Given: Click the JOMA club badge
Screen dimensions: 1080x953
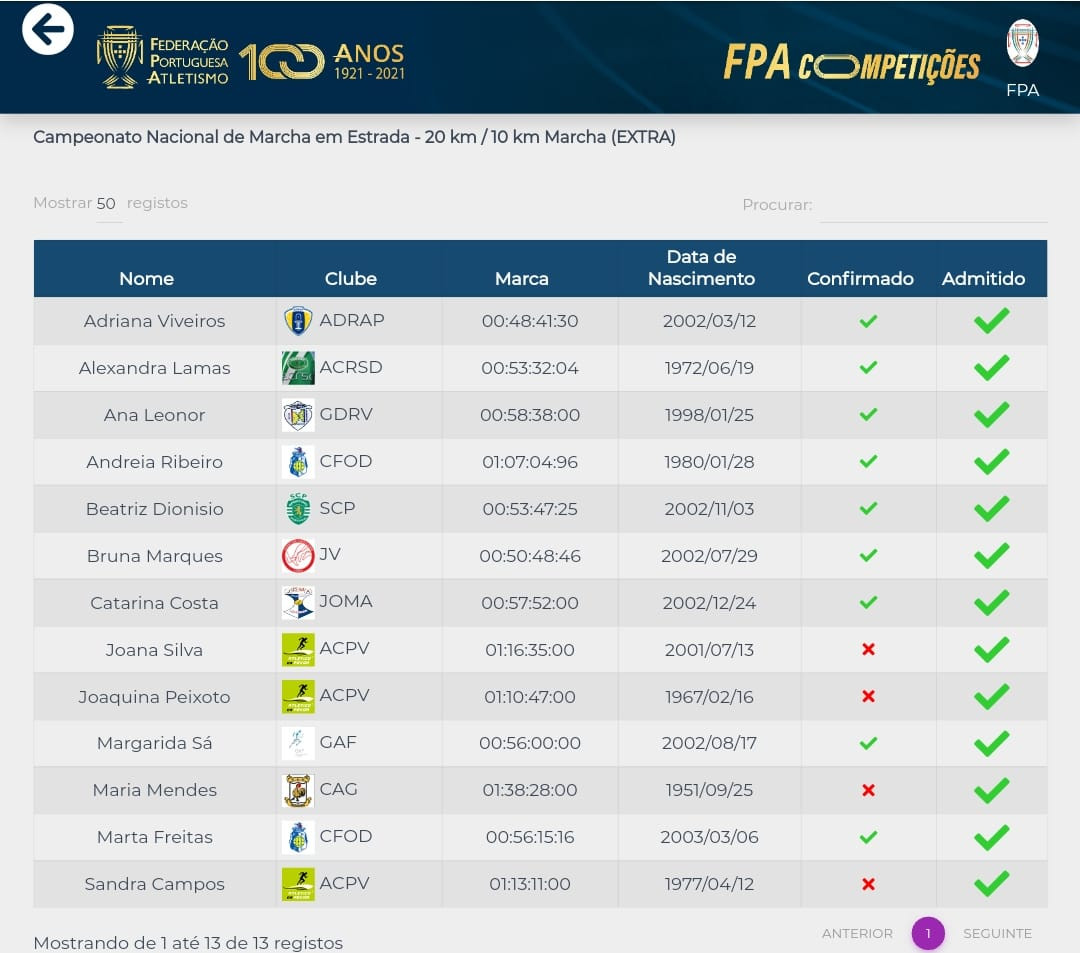Looking at the screenshot, I should click(298, 603).
